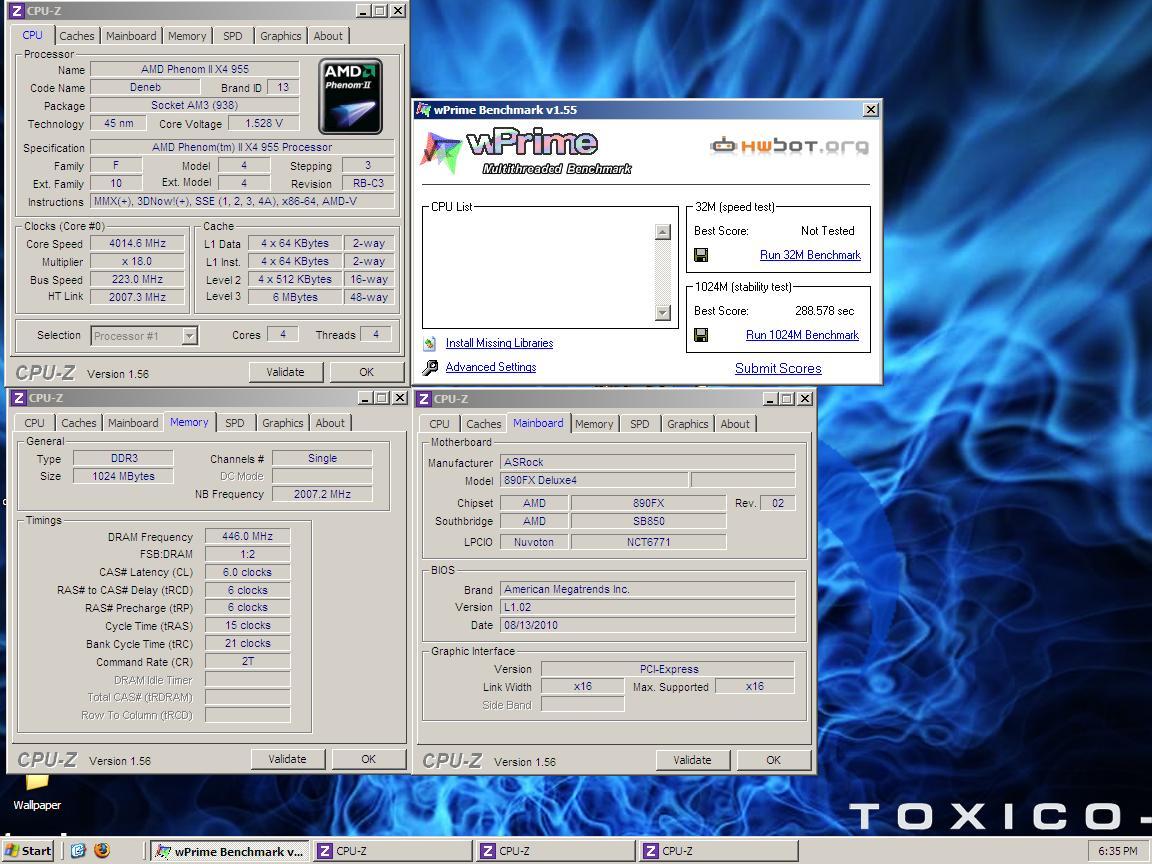This screenshot has width=1152, height=864.
Task: Open the Windows Start menu
Action: pos(28,851)
